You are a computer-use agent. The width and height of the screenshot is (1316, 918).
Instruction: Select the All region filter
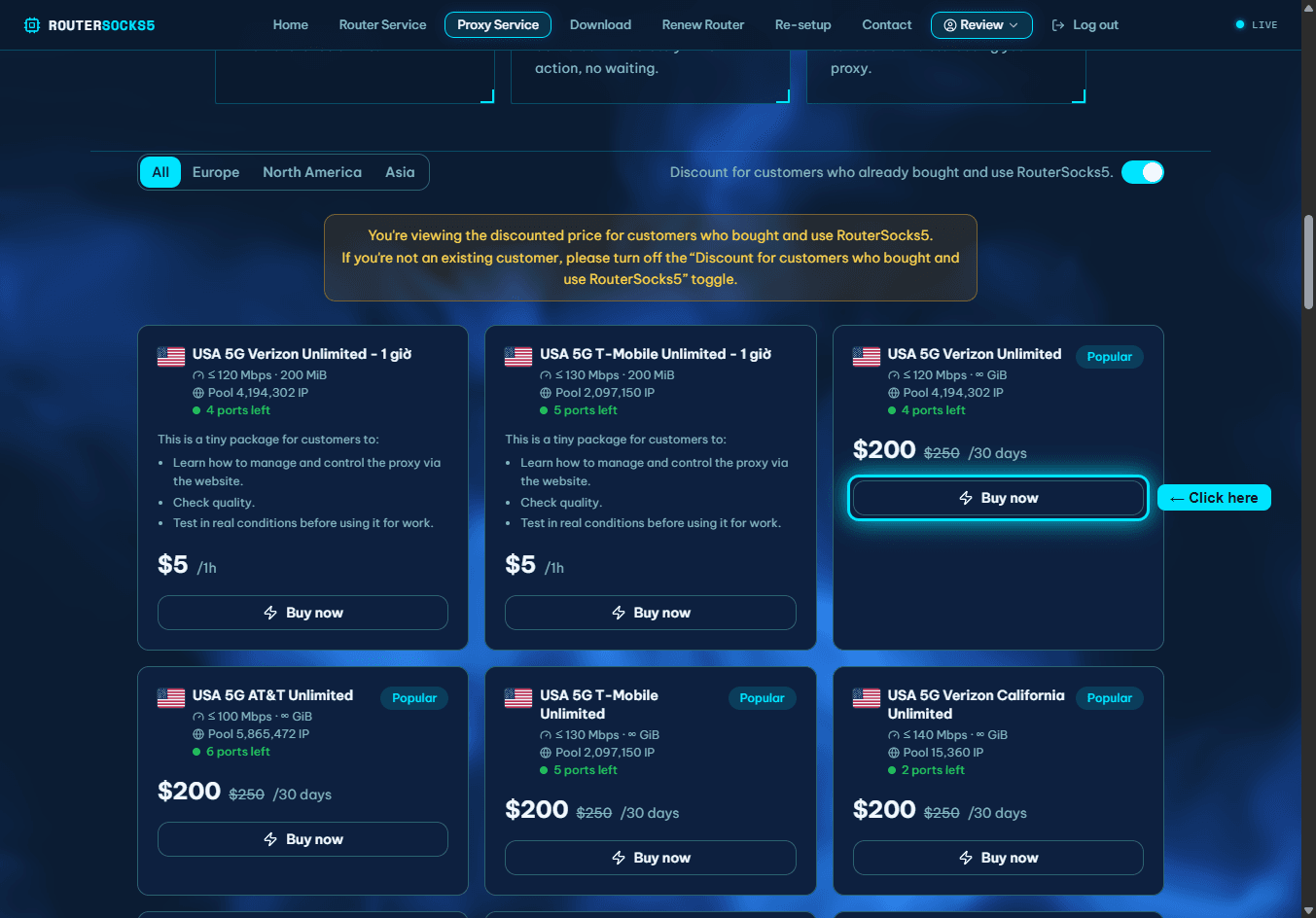[x=160, y=172]
